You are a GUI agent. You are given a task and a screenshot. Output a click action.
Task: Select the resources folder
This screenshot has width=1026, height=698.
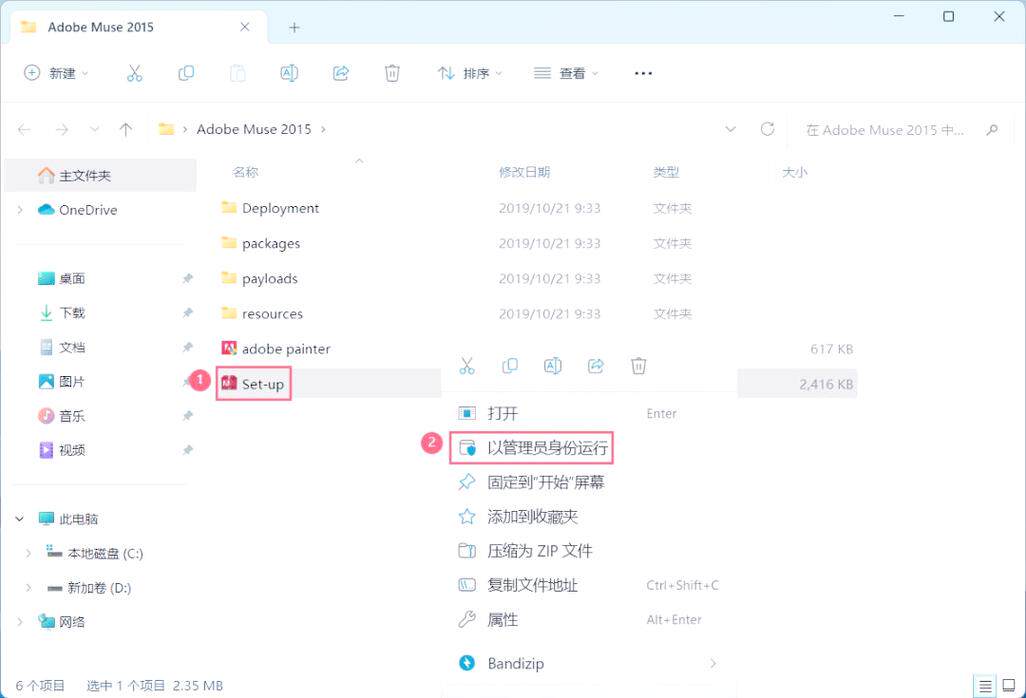pos(262,313)
